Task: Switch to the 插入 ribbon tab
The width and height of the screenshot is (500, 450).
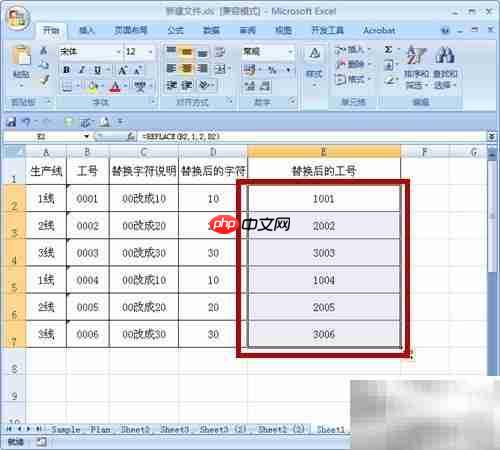Action: [87, 31]
